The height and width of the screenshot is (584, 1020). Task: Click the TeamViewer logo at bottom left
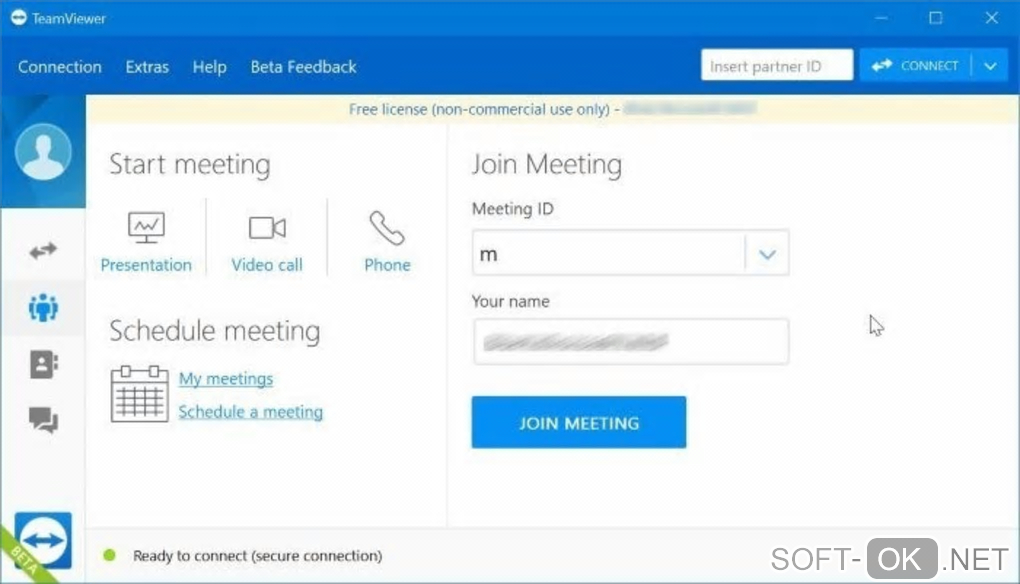tap(44, 542)
